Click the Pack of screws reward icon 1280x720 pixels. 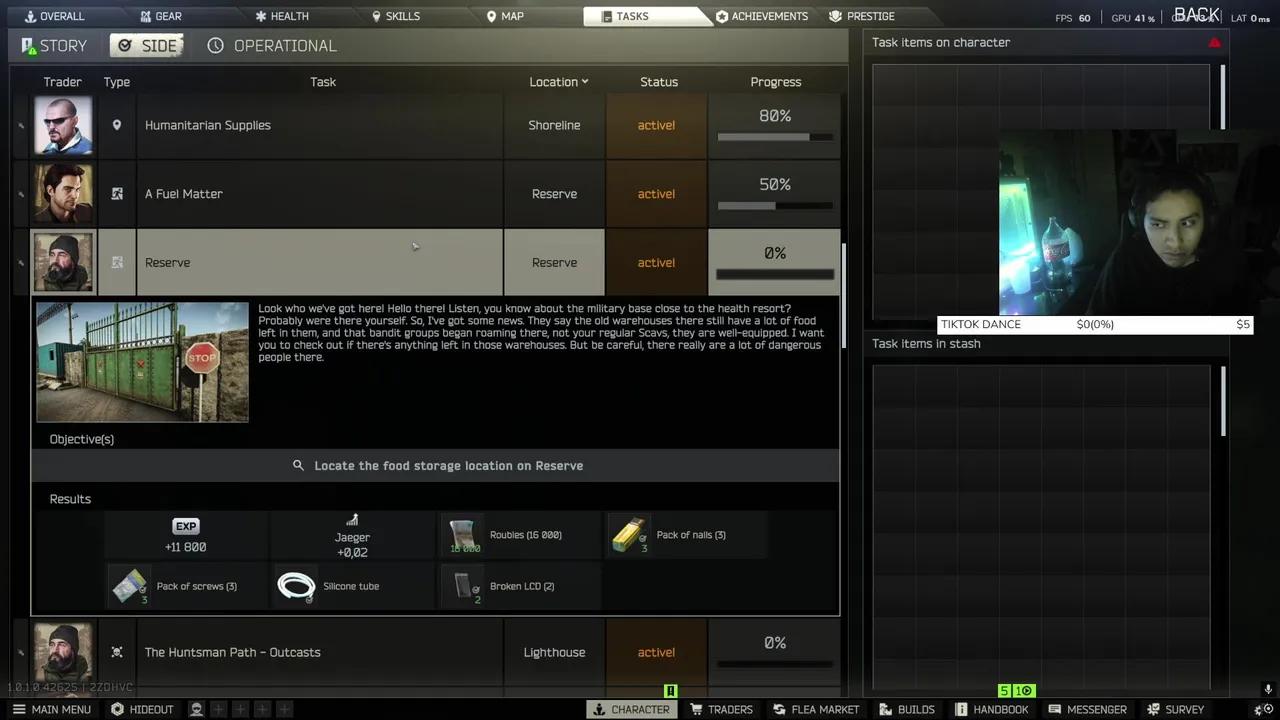130,586
